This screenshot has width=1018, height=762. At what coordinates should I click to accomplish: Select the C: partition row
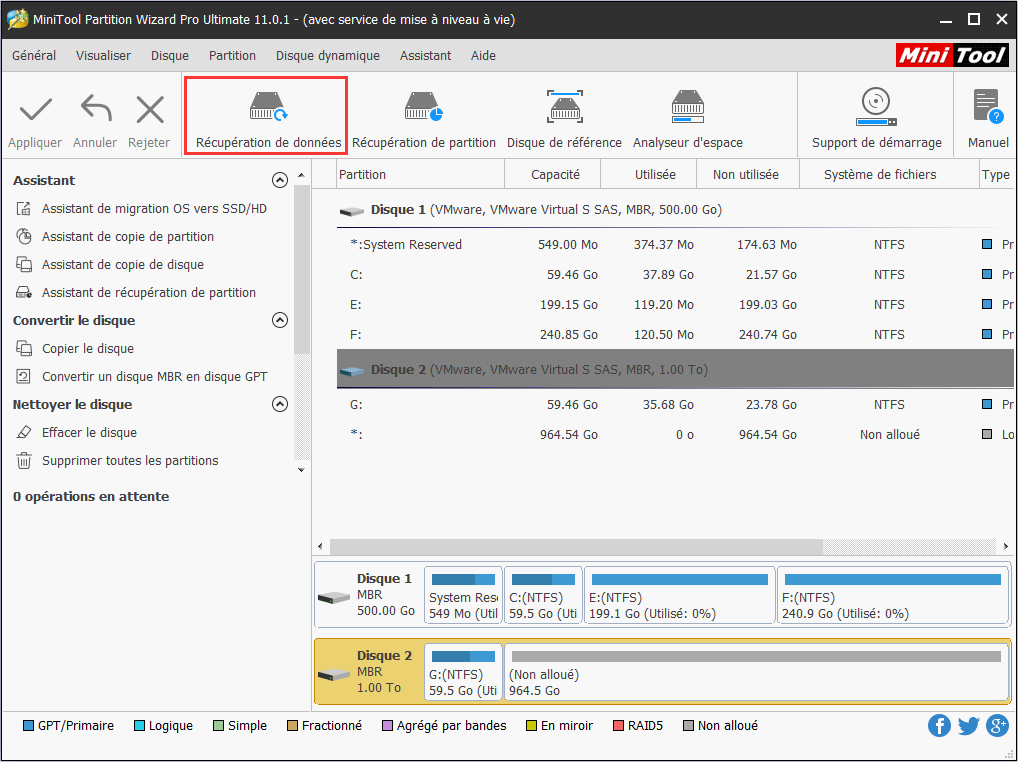(675, 275)
